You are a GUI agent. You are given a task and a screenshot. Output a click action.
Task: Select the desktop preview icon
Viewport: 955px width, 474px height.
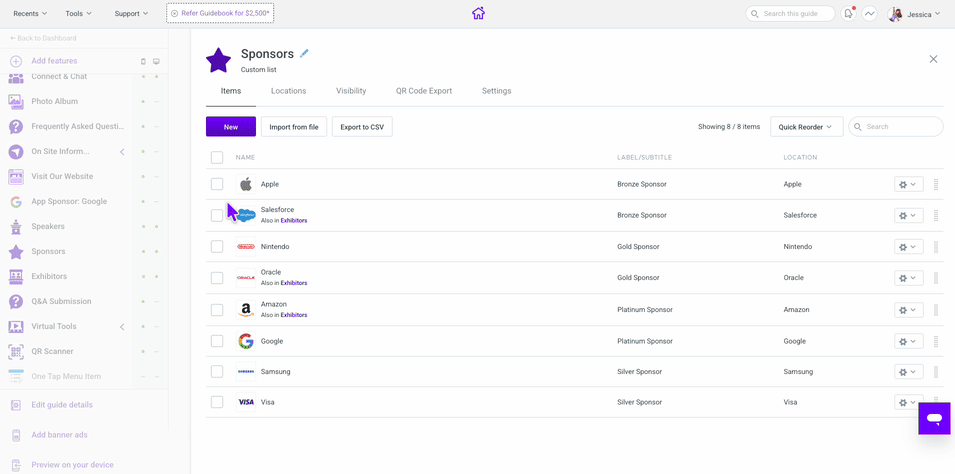coord(157,62)
